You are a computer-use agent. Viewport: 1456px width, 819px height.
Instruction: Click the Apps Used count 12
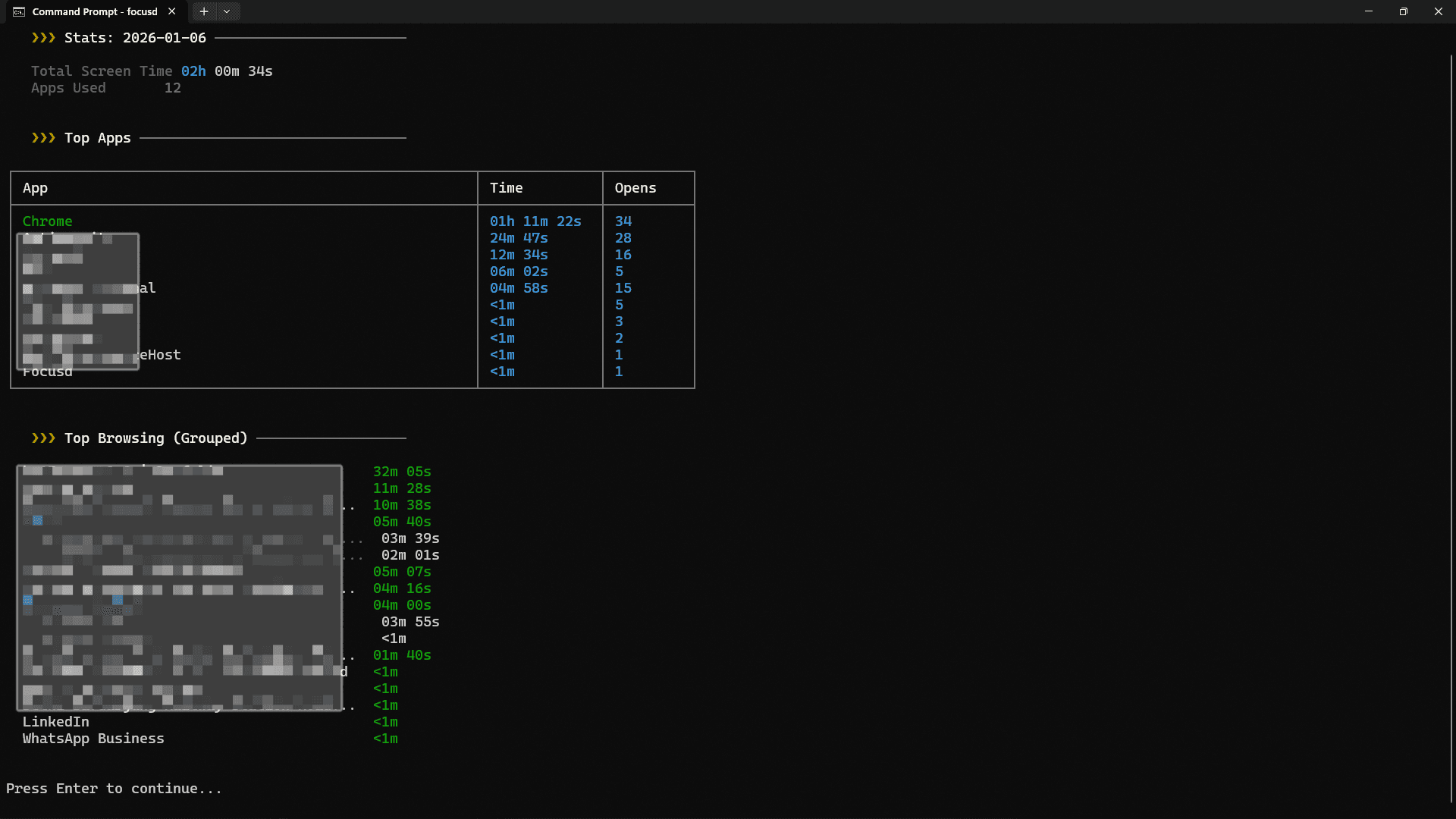[173, 88]
